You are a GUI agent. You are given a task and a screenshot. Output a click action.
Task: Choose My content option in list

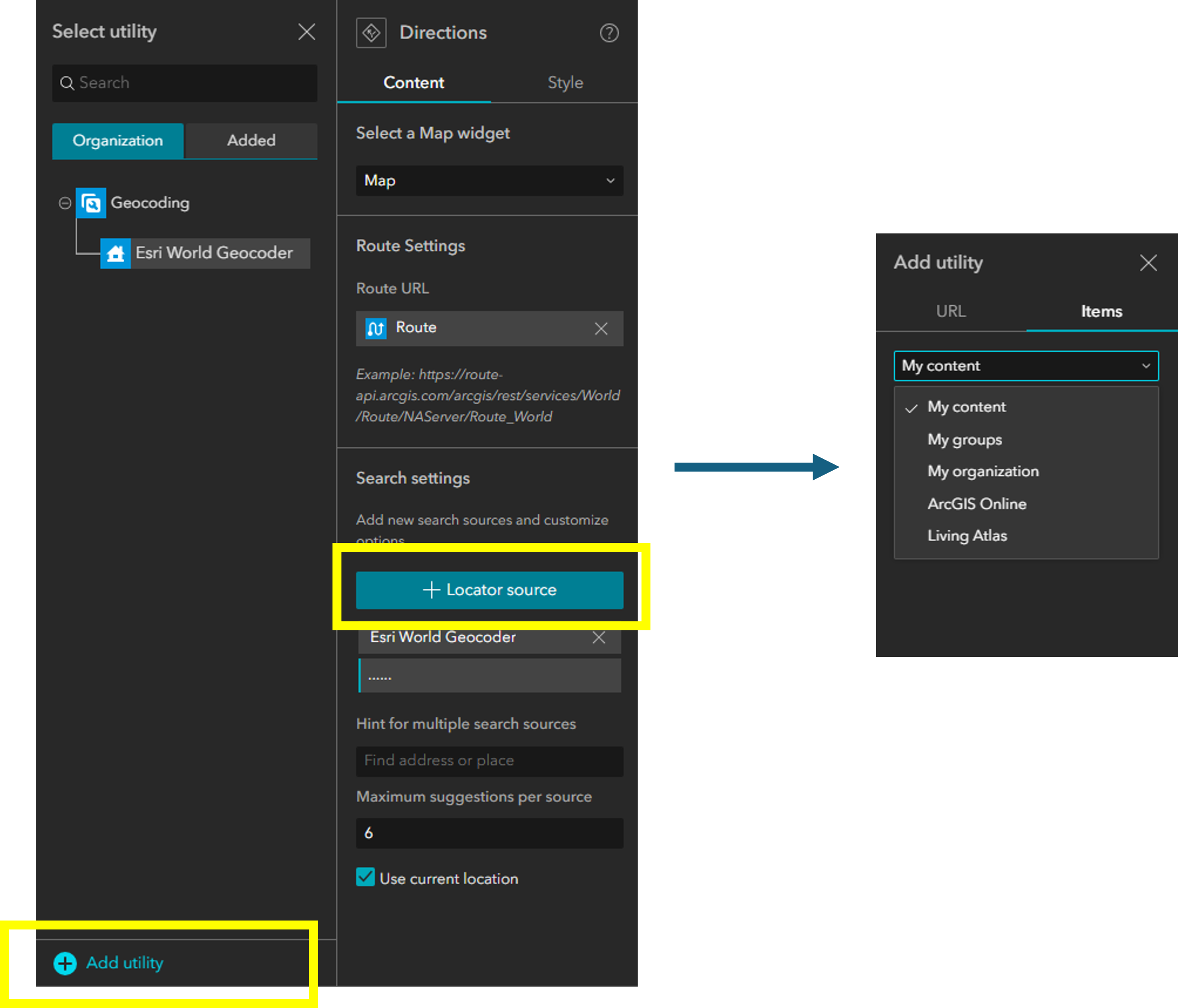click(1026, 407)
